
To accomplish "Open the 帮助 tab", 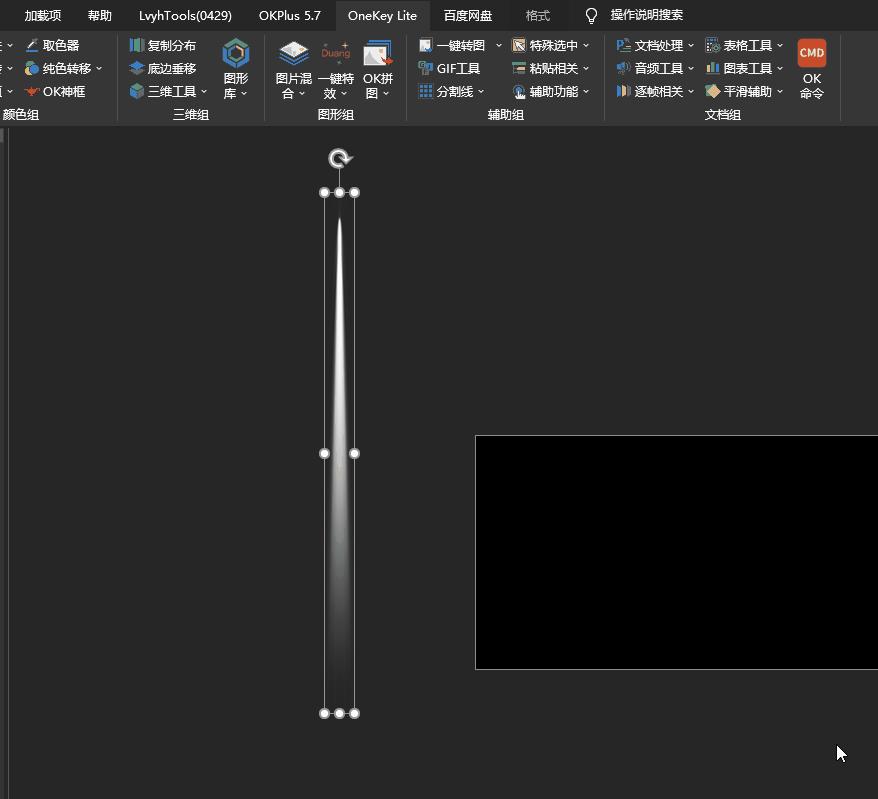I will pos(100,16).
